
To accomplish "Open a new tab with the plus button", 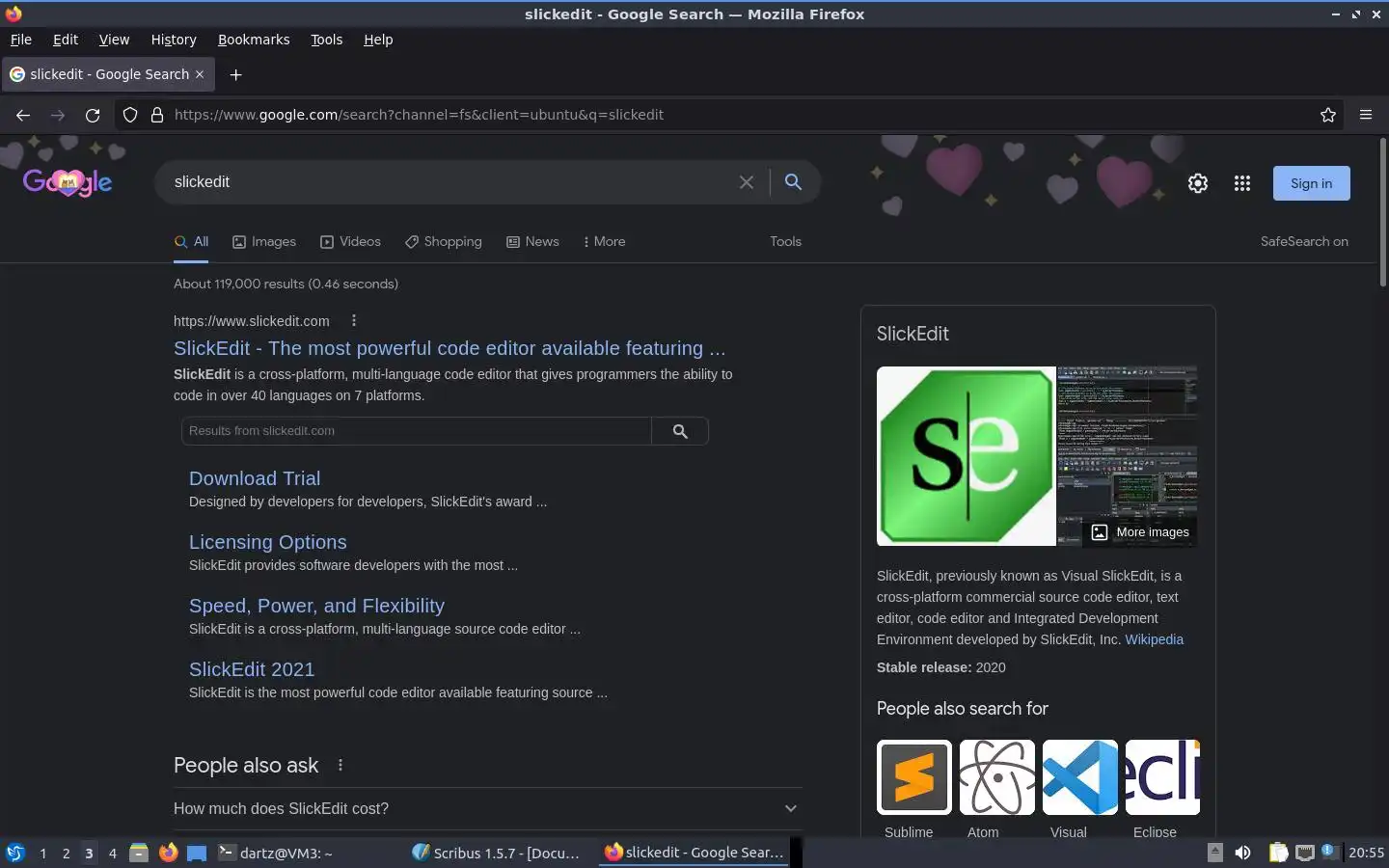I will pyautogui.click(x=235, y=74).
